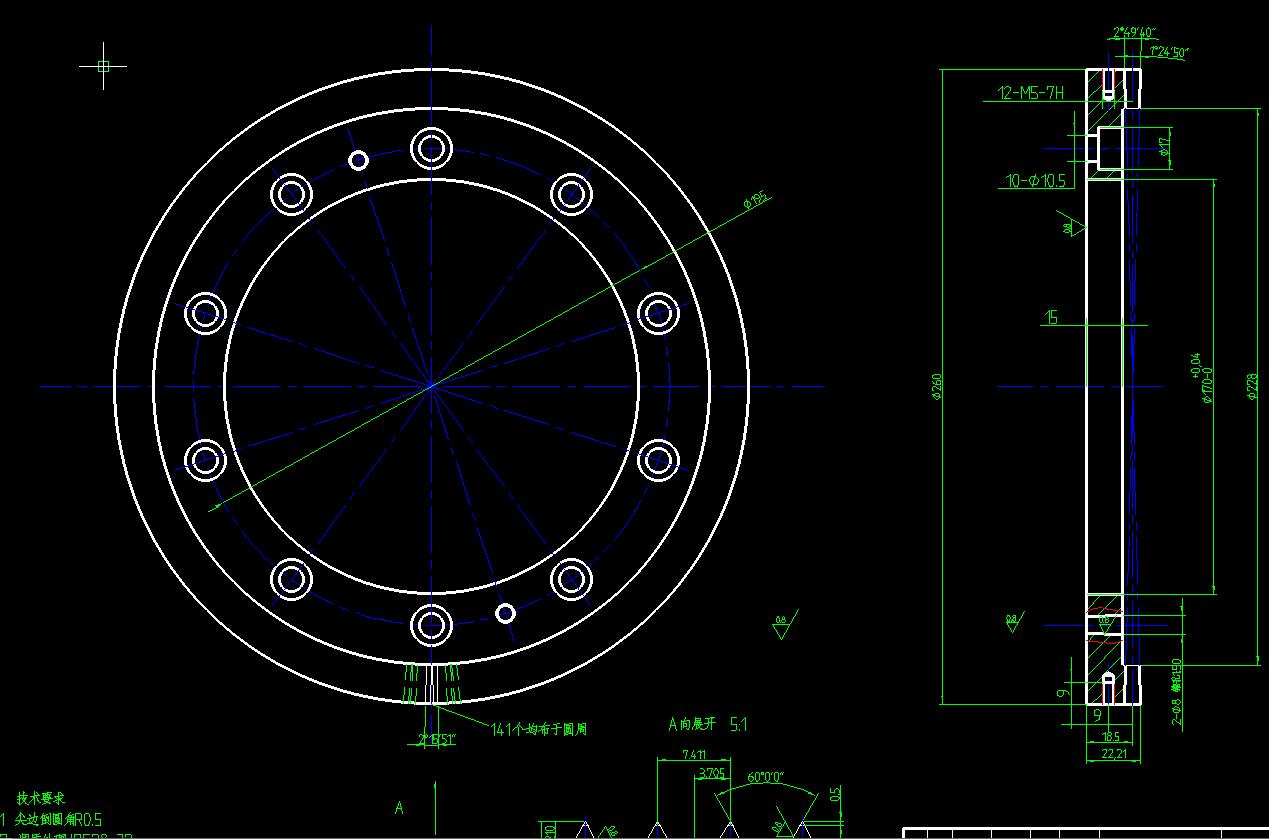The image size is (1269, 839).
Task: Pick the small plain hole beside top bolt hole
Action: 359,160
